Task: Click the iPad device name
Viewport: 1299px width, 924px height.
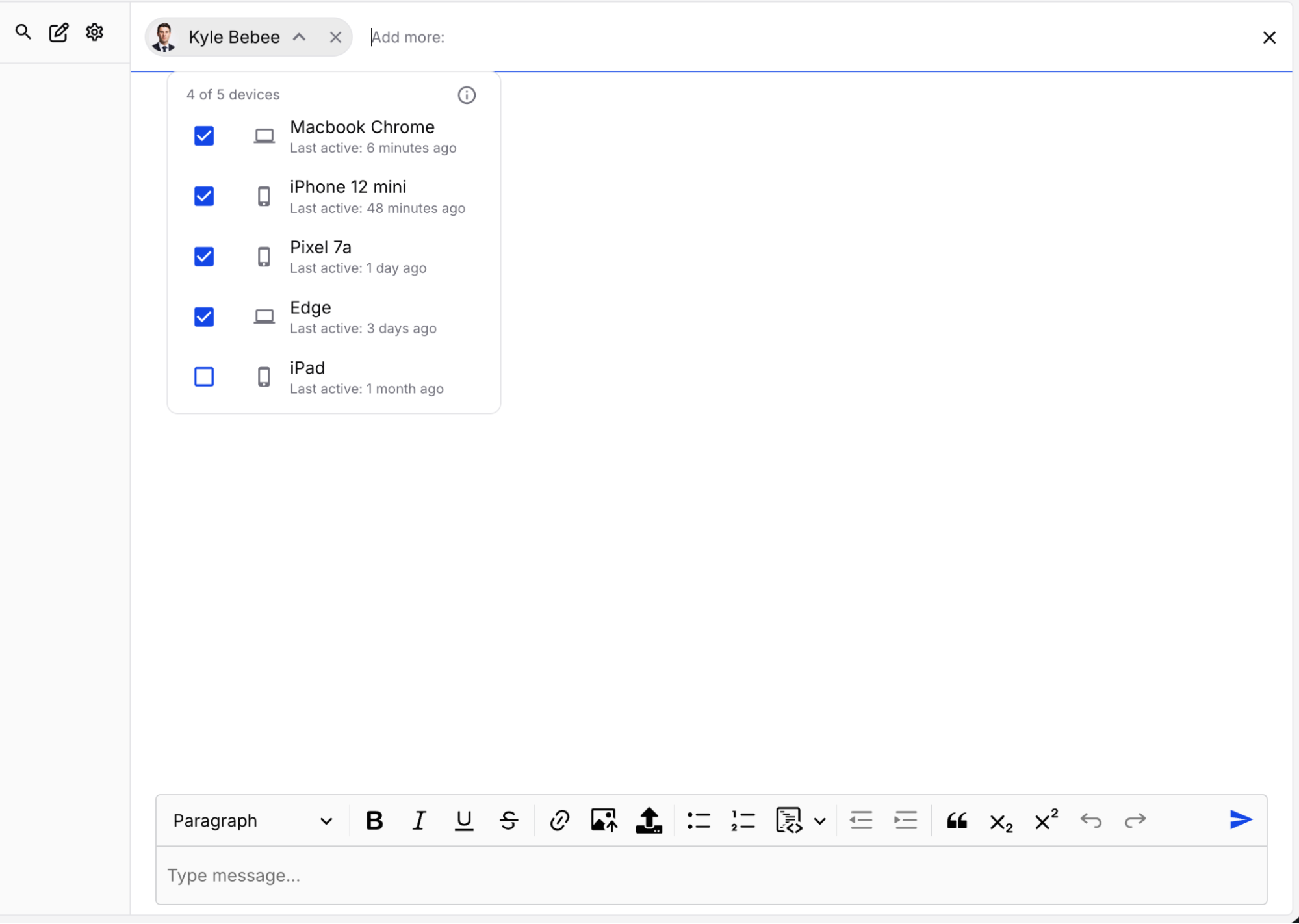Action: tap(307, 368)
